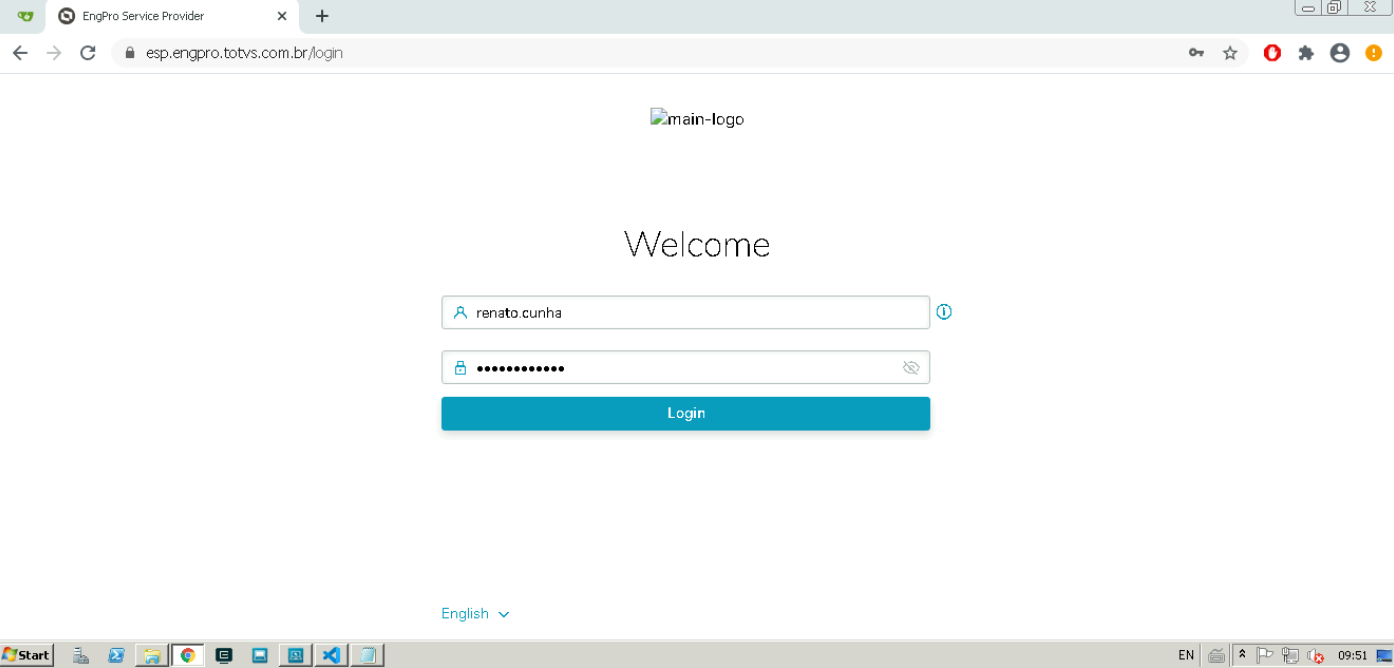
Task: Click the padlock site info icon
Action: click(x=129, y=53)
